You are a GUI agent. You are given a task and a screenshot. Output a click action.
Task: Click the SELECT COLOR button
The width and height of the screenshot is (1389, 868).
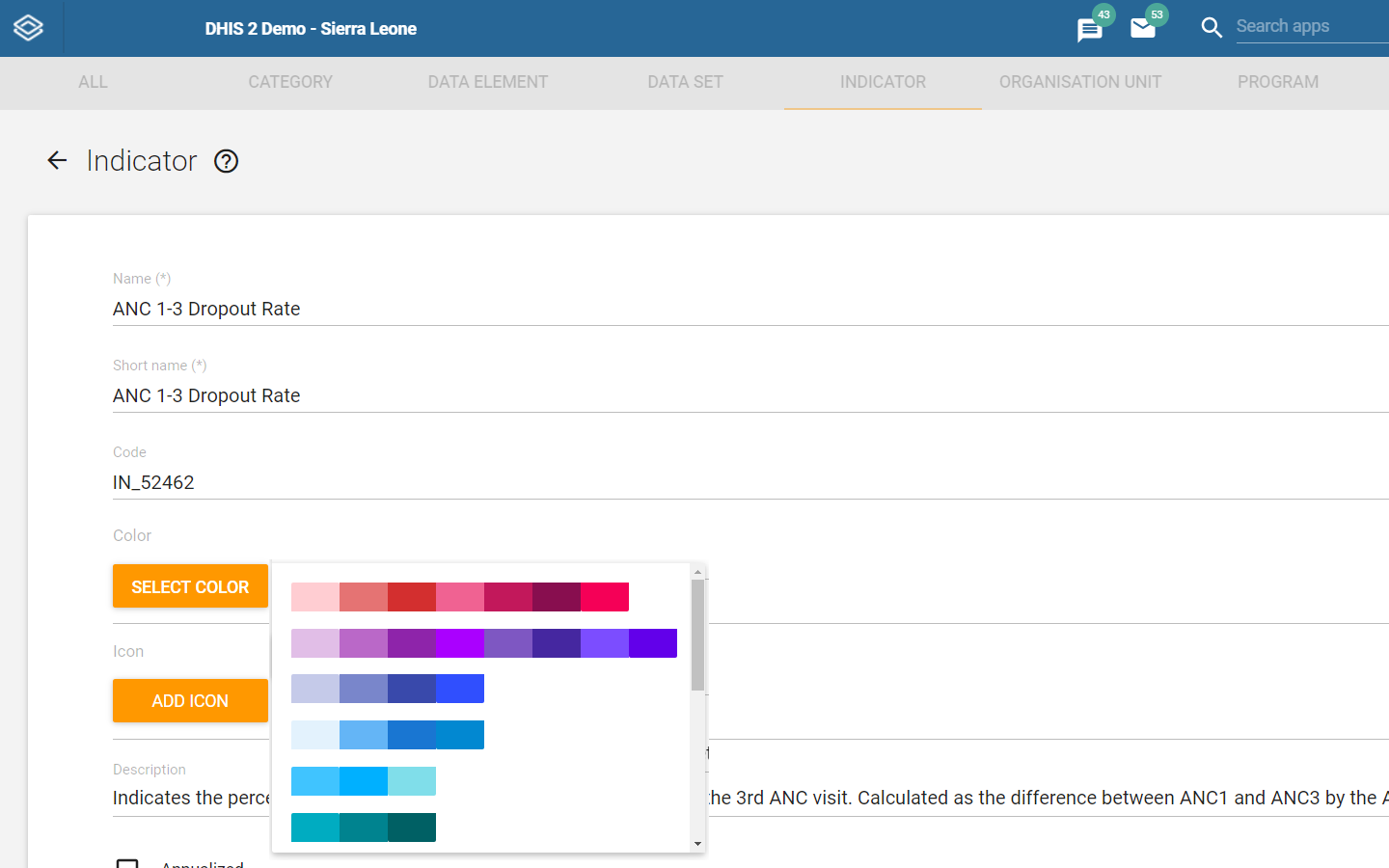190,585
